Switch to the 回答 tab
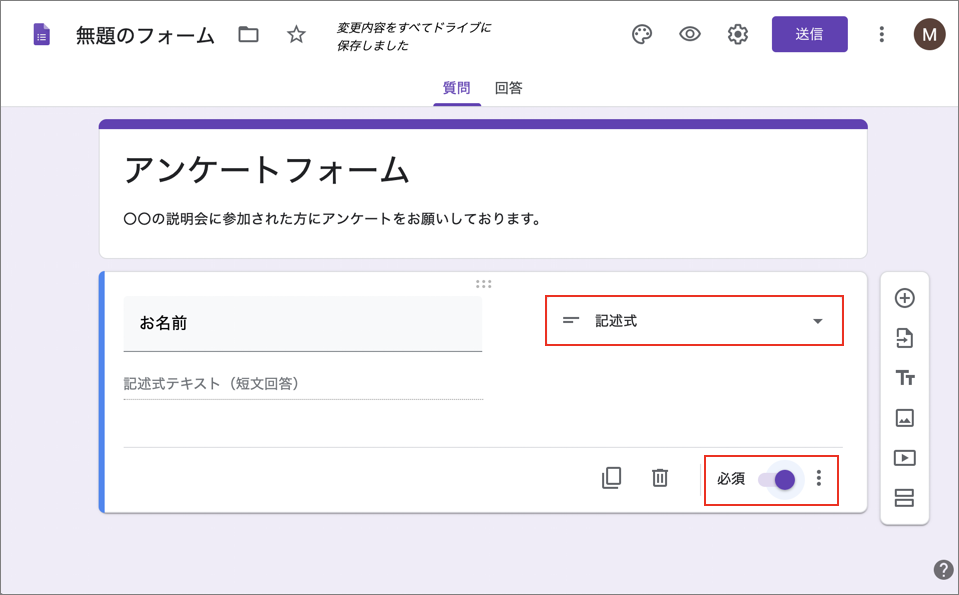This screenshot has height=595, width=959. tap(508, 88)
